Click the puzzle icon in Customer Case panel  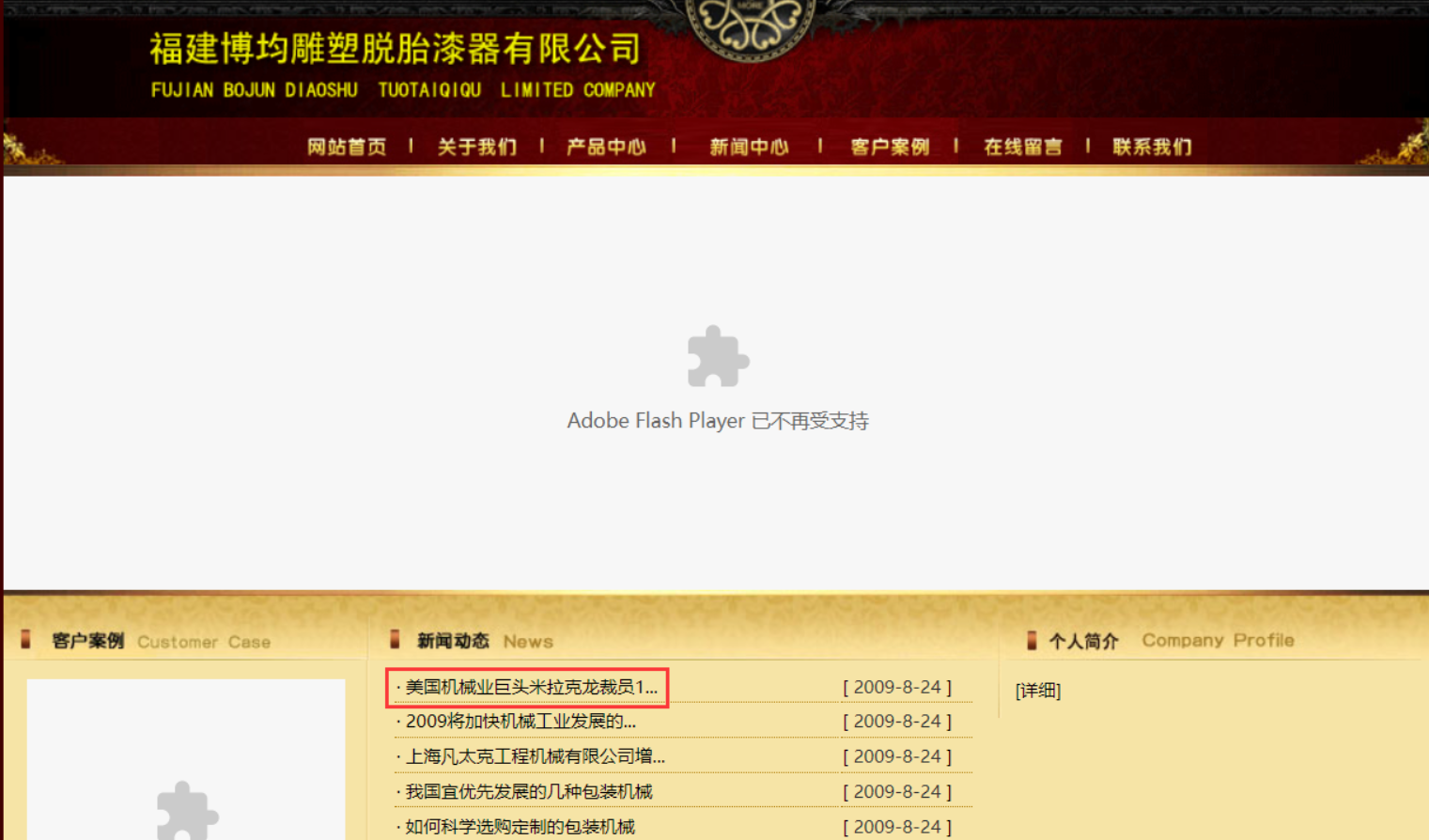[187, 809]
